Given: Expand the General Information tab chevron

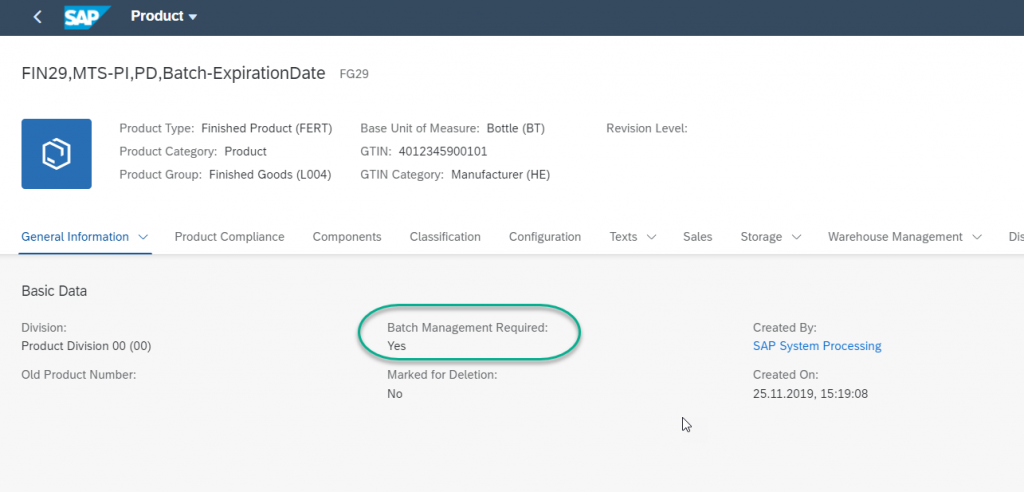Looking at the screenshot, I should 144,237.
